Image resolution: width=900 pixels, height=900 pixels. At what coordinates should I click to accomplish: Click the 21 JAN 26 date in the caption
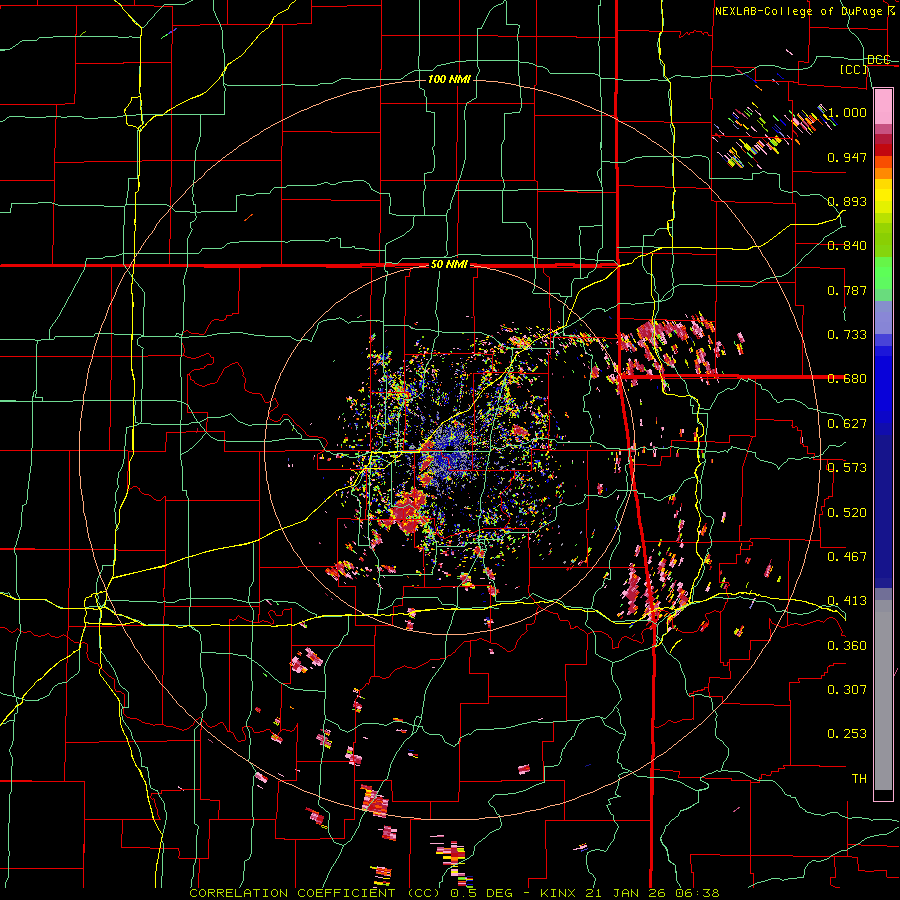[624, 893]
